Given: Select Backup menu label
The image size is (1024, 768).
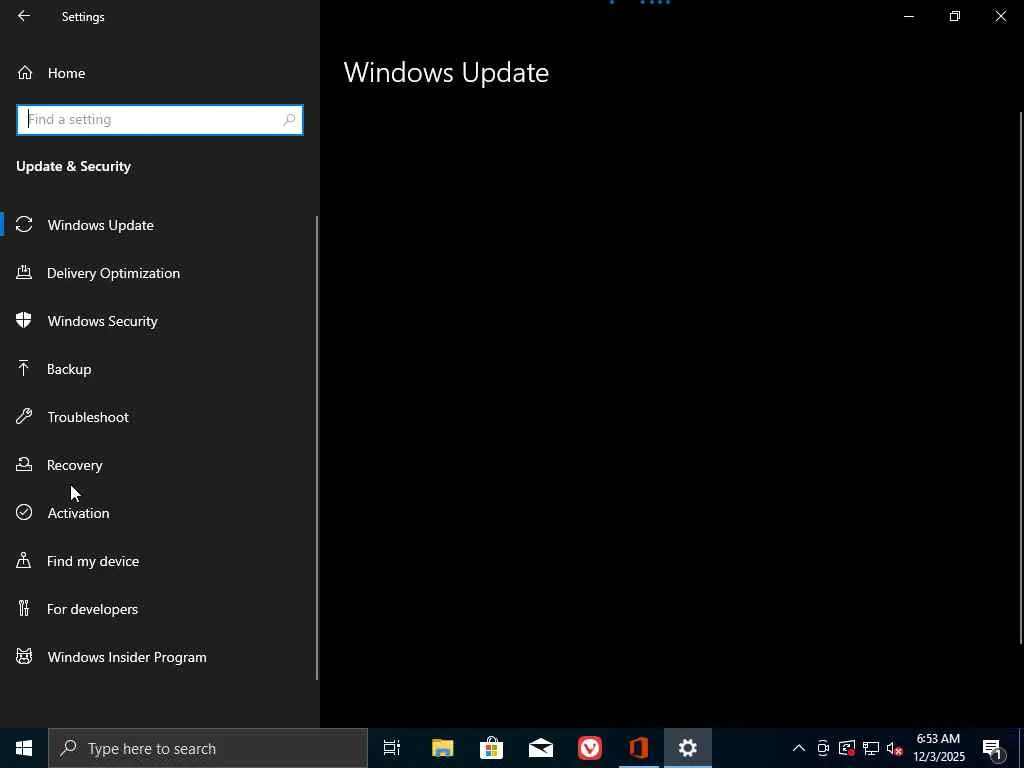Looking at the screenshot, I should 69,369.
